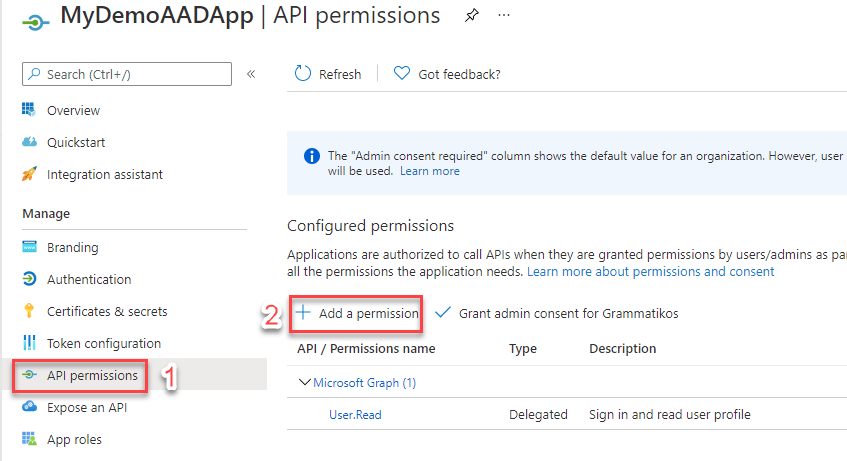Click the Refresh circular arrow icon
The image size is (847, 461).
[302, 74]
